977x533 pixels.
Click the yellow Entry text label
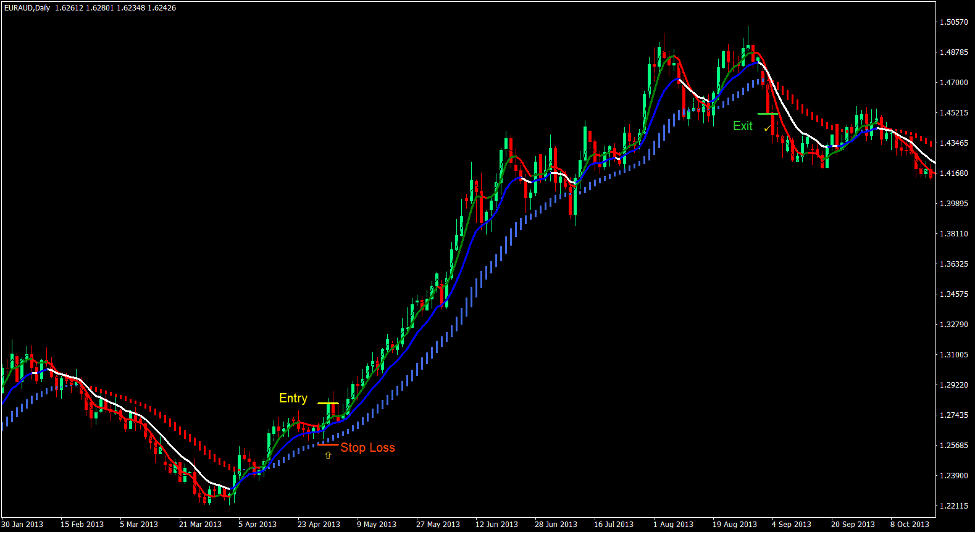(293, 398)
